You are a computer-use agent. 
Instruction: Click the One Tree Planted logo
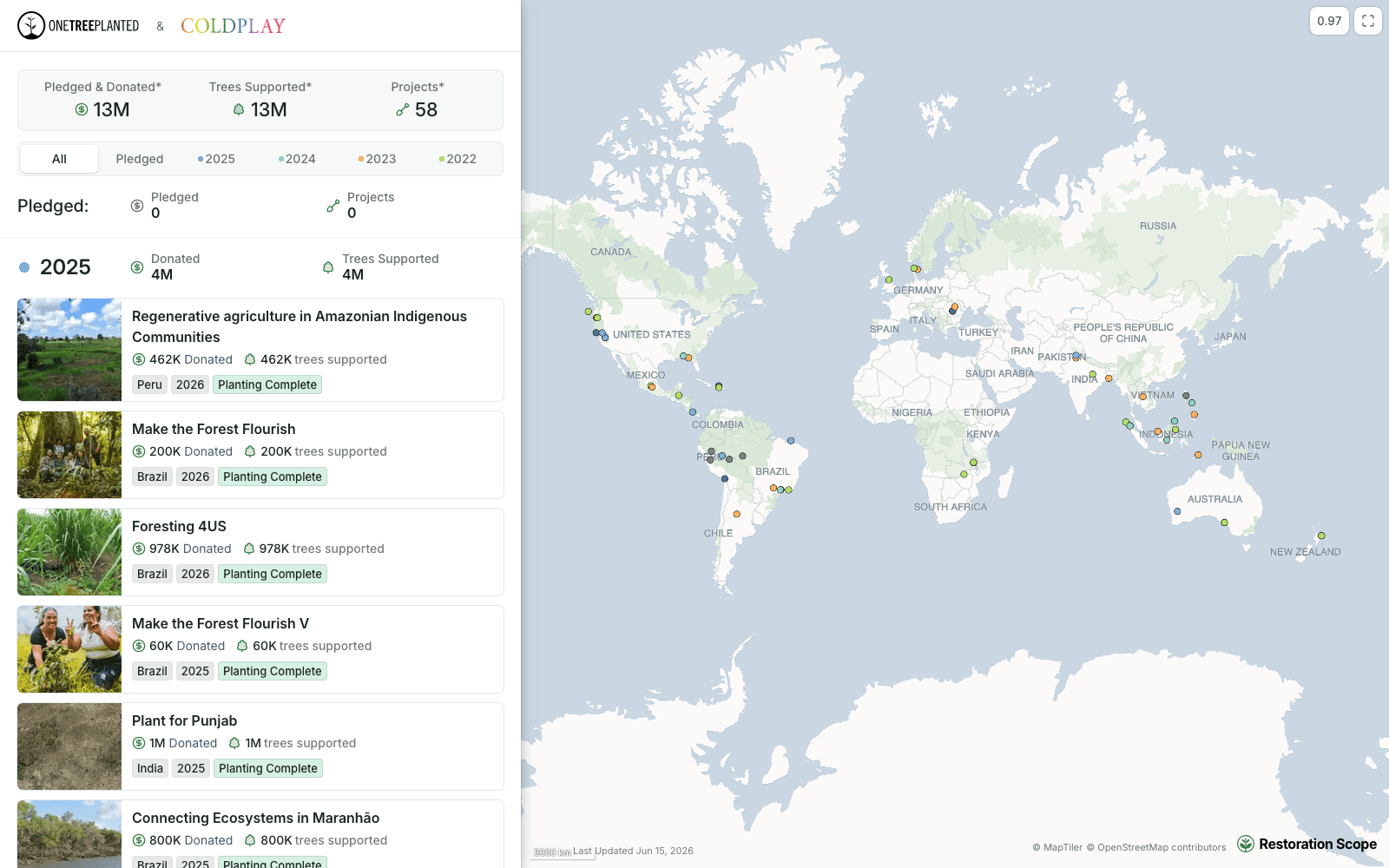[78, 26]
